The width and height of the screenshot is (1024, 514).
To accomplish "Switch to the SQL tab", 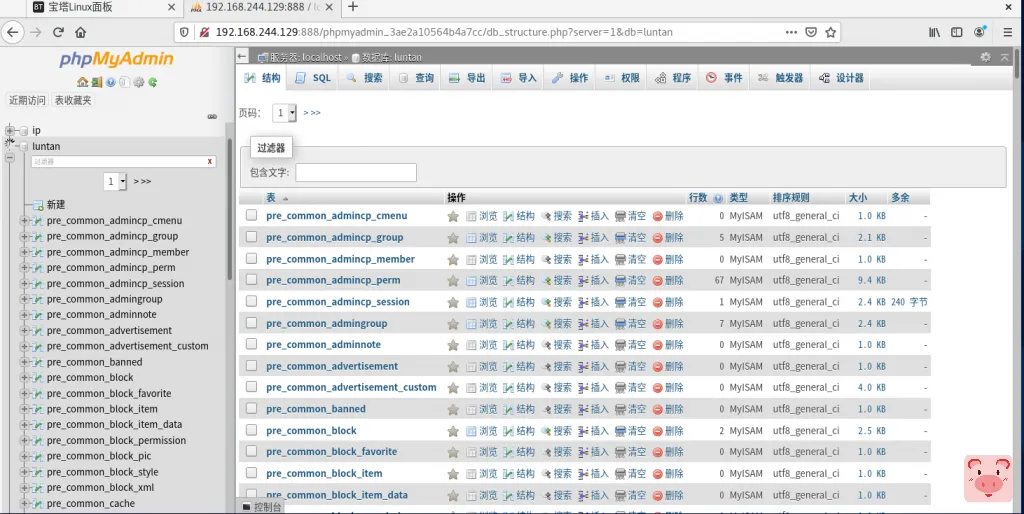I will pos(312,78).
